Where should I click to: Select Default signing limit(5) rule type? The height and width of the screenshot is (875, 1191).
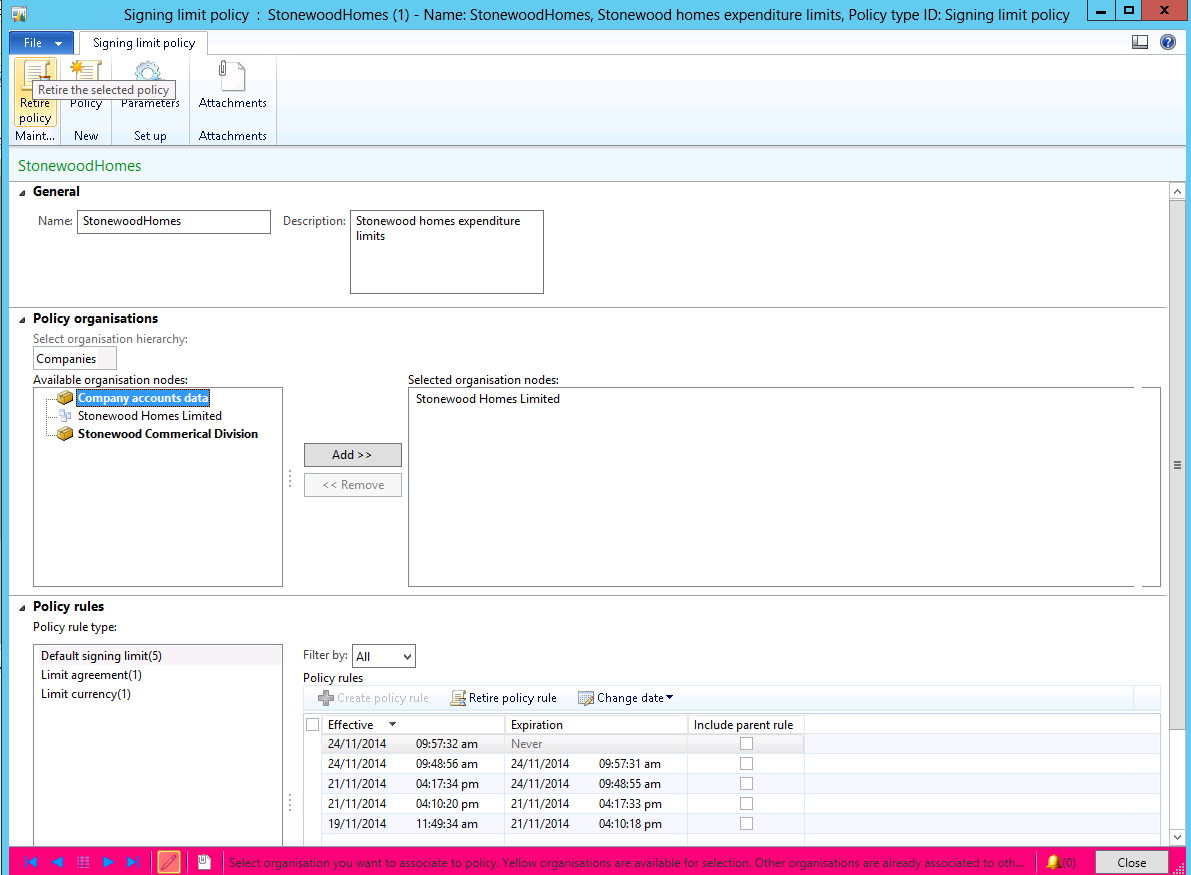[x=158, y=655]
